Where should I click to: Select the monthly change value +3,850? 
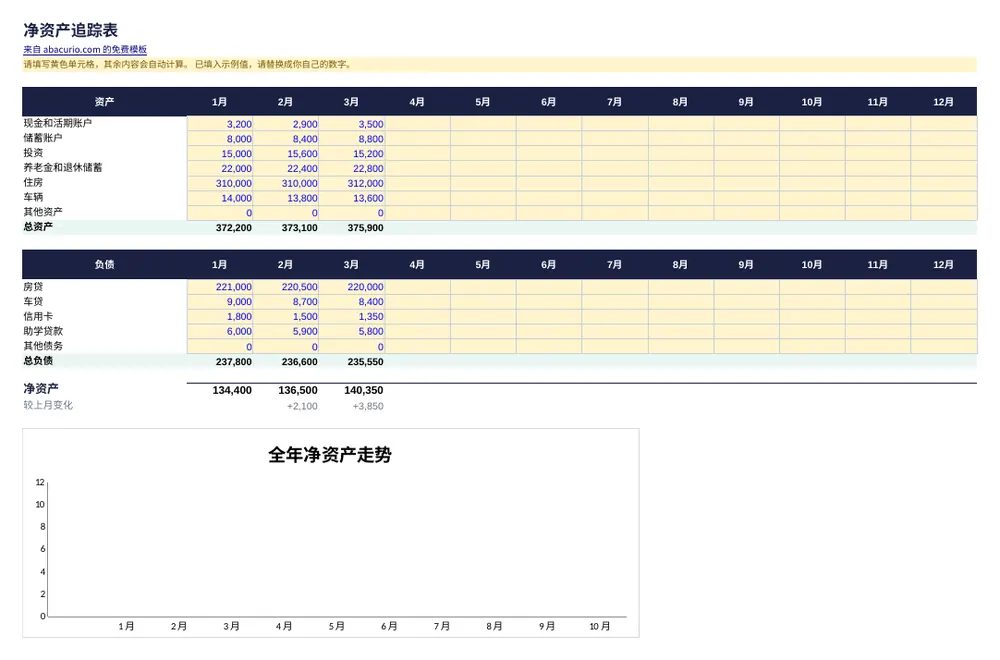tap(368, 406)
